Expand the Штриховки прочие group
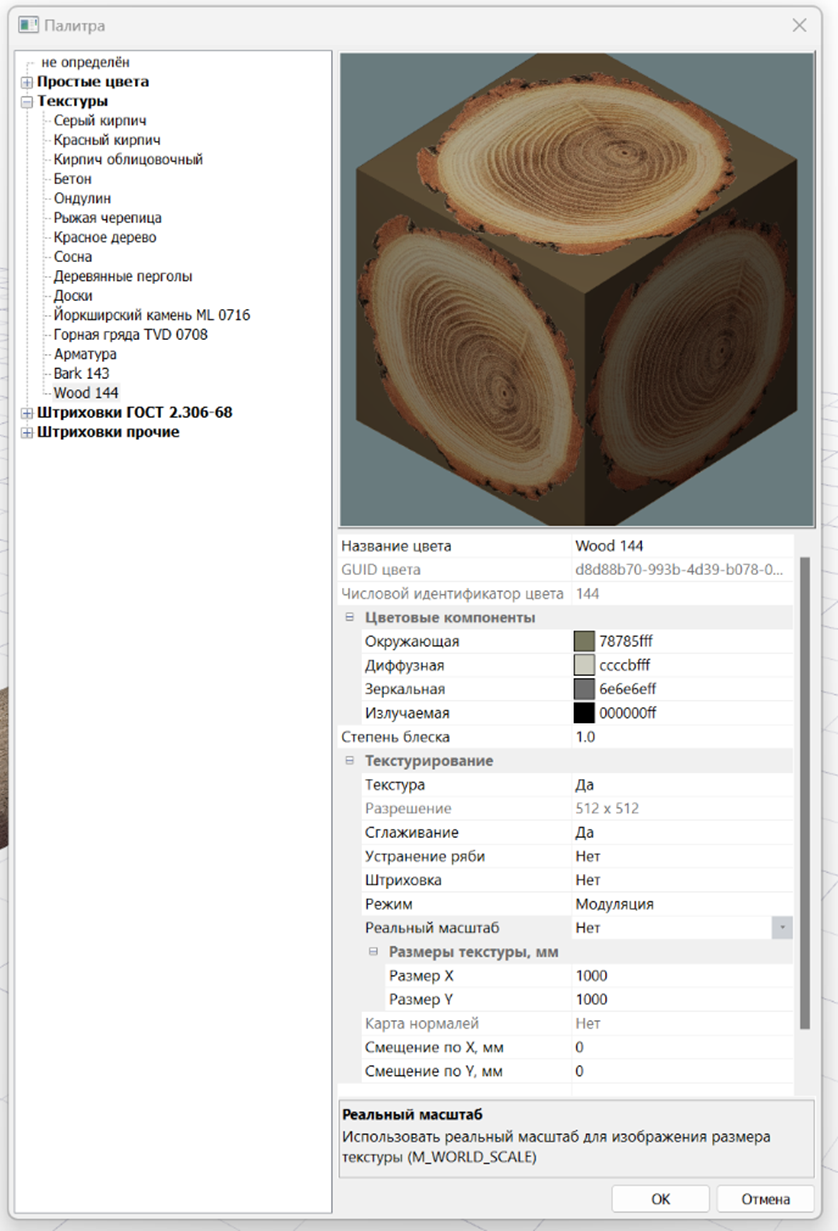 [x=27, y=433]
